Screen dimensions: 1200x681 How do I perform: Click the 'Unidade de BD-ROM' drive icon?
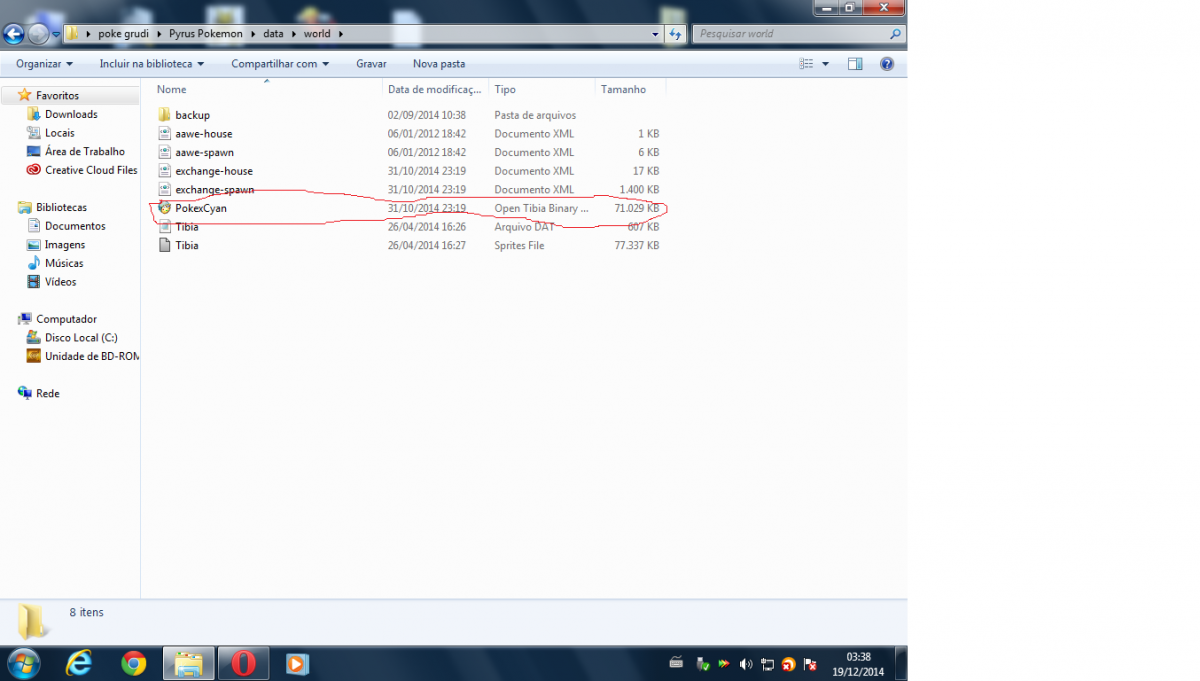click(34, 356)
